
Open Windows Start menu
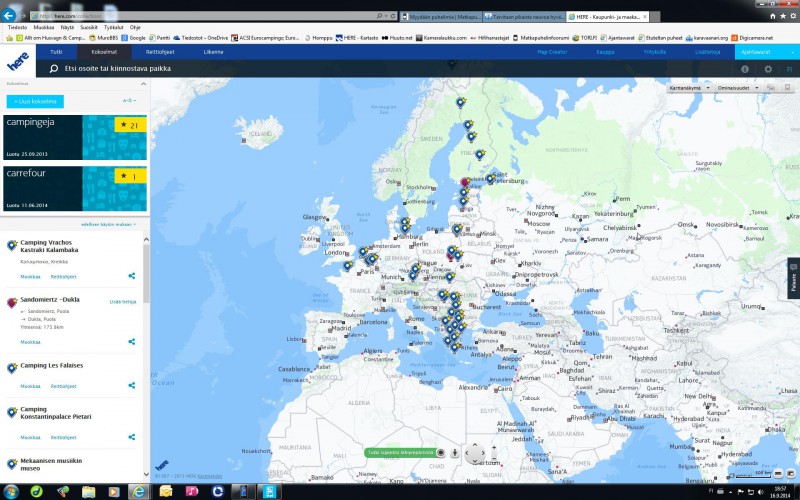click(9, 491)
